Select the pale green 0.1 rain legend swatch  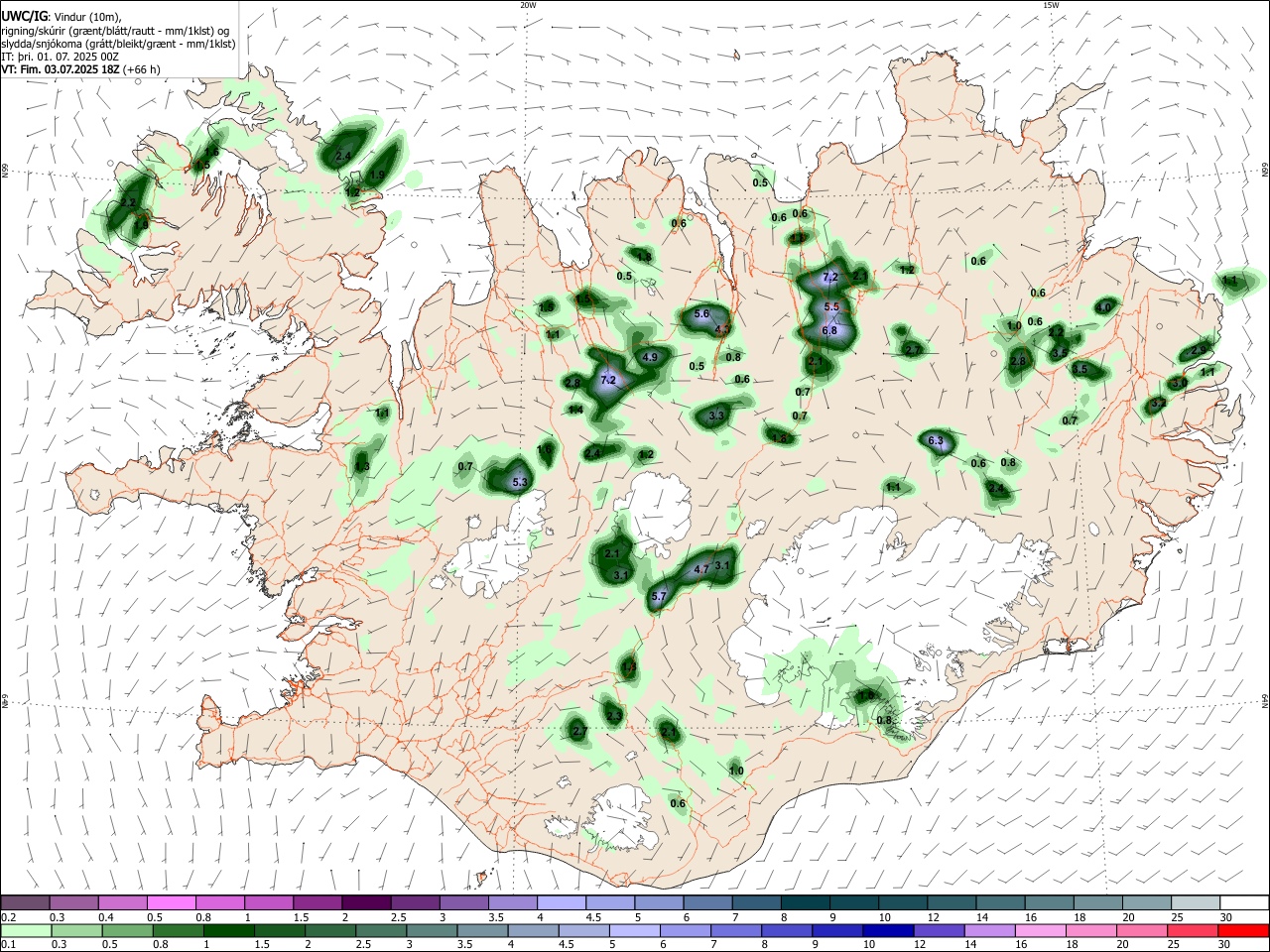(x=26, y=931)
